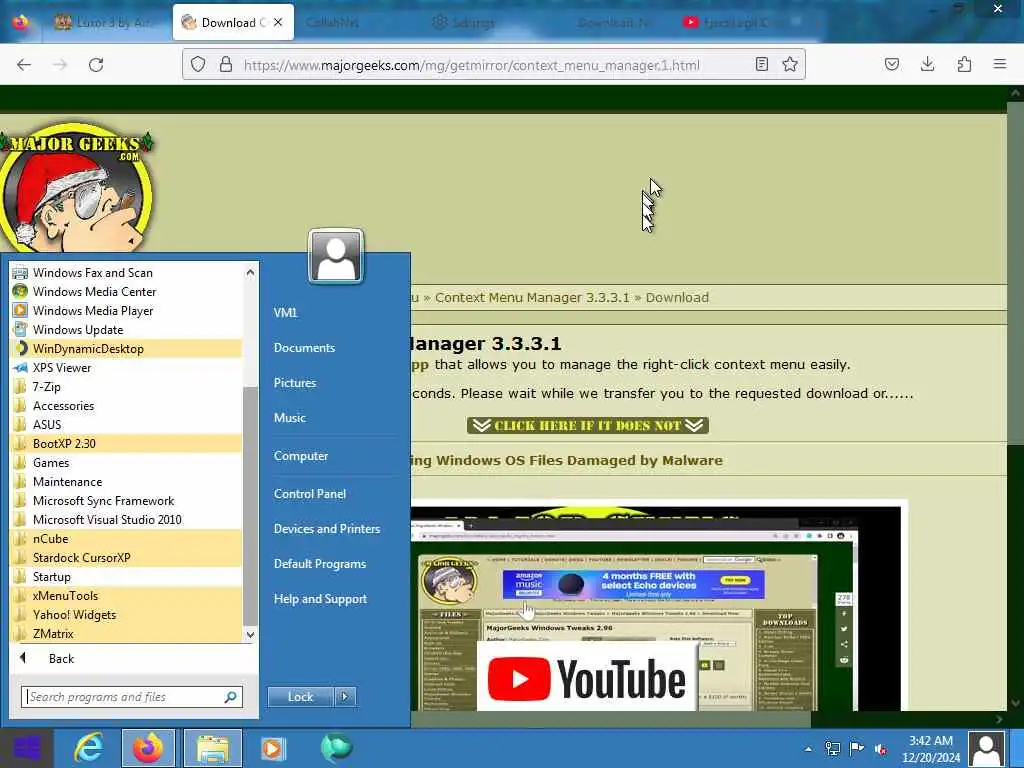Expand the Games folder
The image size is (1024, 768).
click(x=125, y=462)
